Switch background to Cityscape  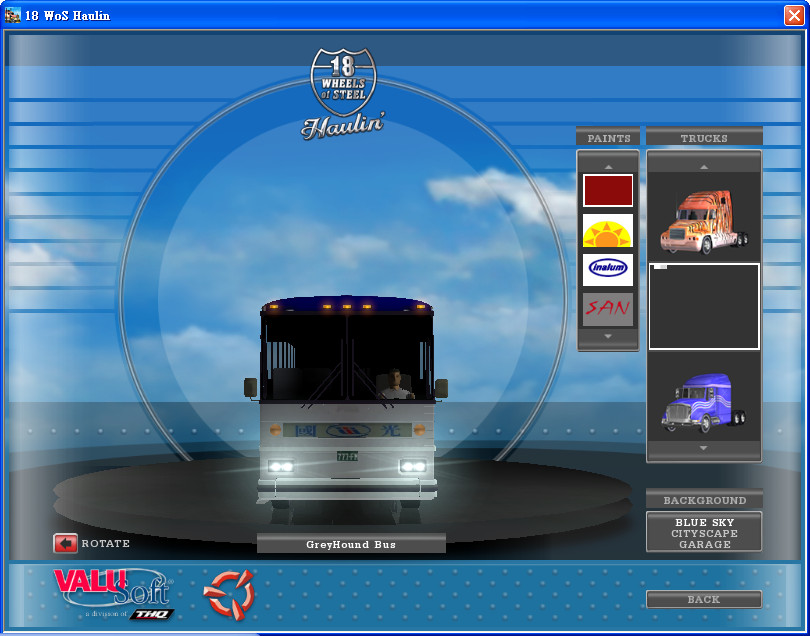[704, 534]
